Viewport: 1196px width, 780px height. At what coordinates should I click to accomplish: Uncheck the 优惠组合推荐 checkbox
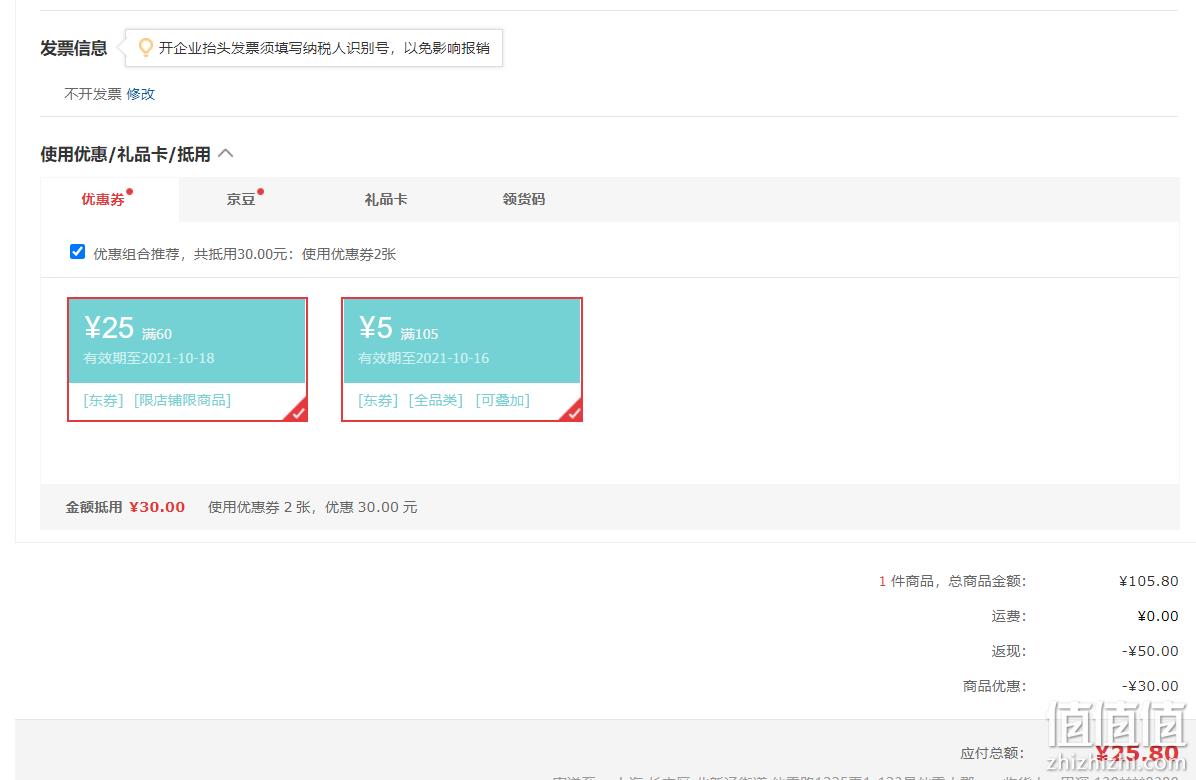point(77,252)
